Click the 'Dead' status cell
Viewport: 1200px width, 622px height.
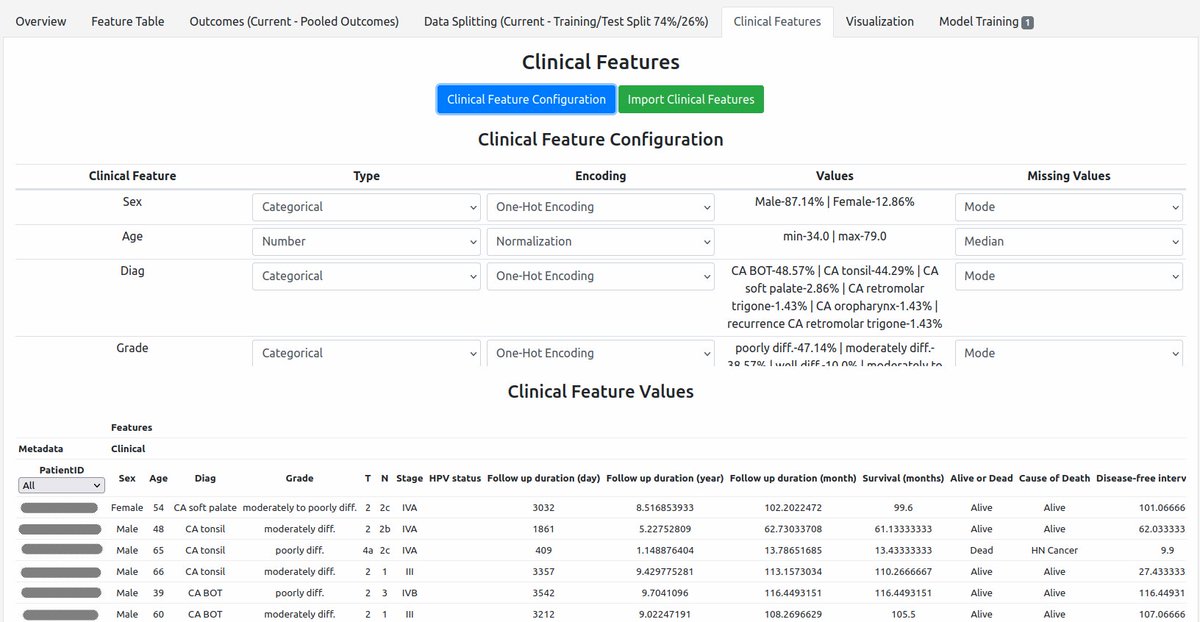(982, 550)
